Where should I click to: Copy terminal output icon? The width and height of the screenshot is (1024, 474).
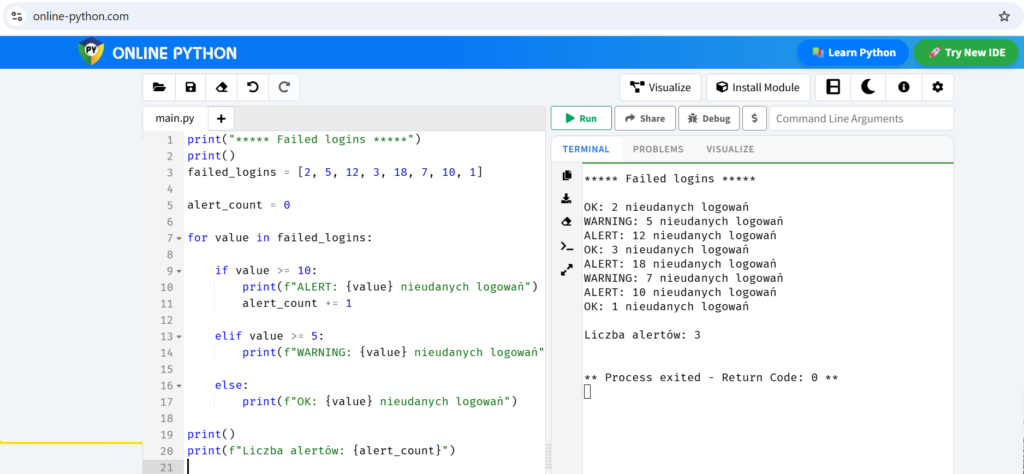coord(566,175)
